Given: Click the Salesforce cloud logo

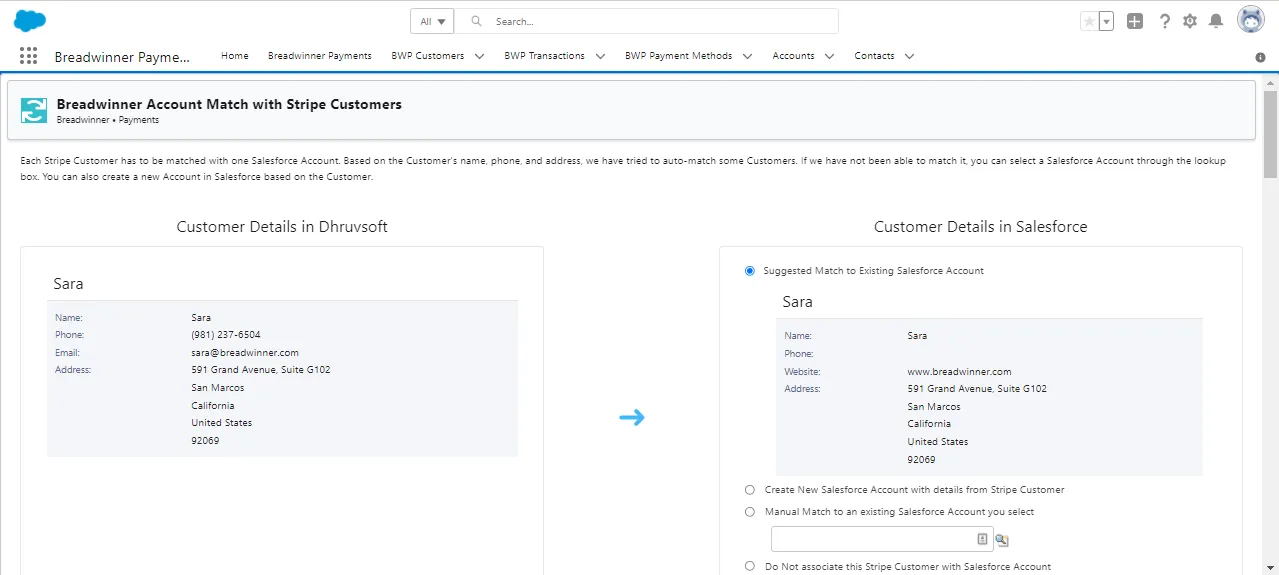Looking at the screenshot, I should point(30,20).
